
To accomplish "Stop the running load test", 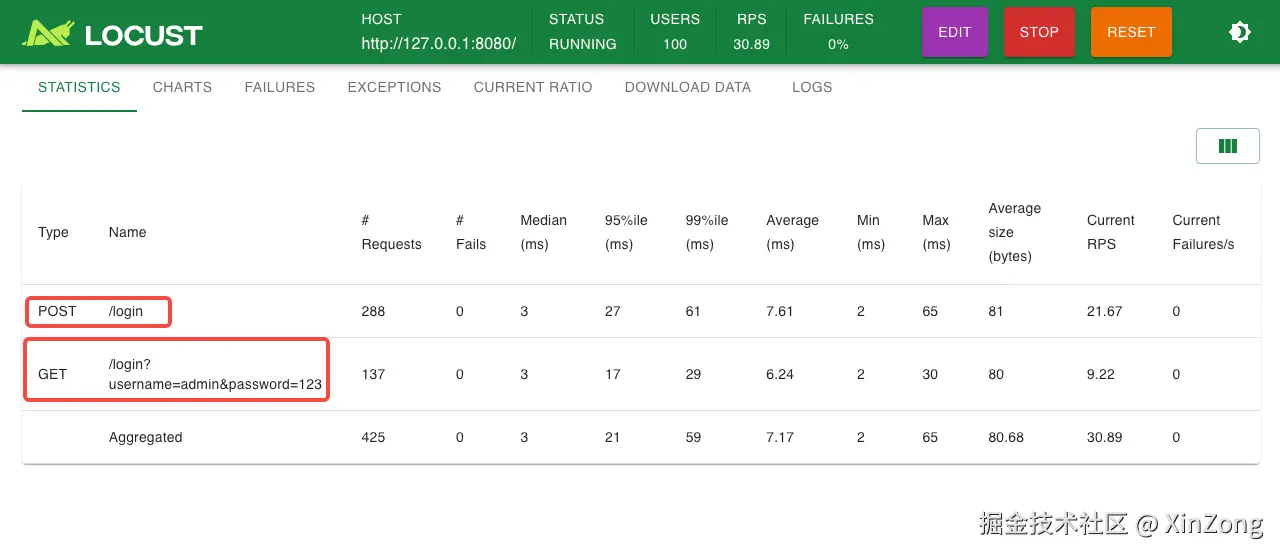I will 1038,32.
